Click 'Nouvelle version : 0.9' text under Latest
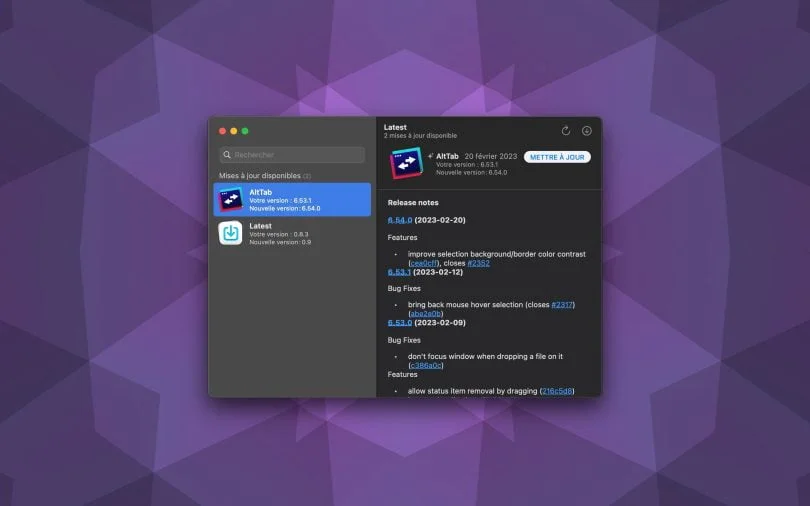Viewport: 810px width, 506px height. 280,242
